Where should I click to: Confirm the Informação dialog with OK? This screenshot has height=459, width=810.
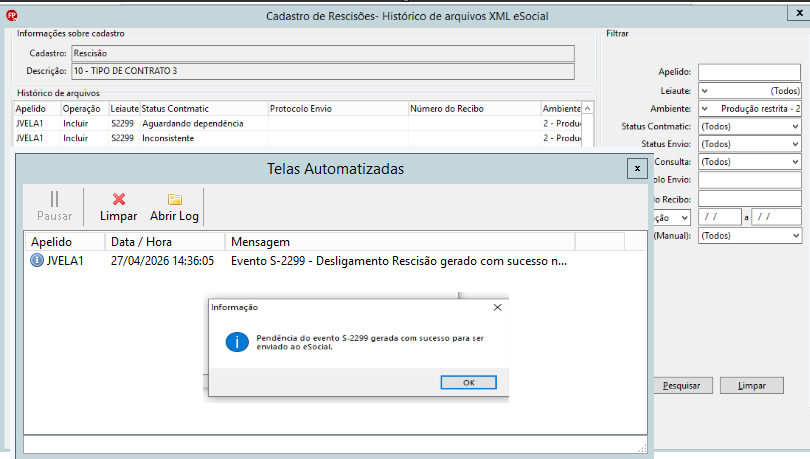[x=469, y=383]
